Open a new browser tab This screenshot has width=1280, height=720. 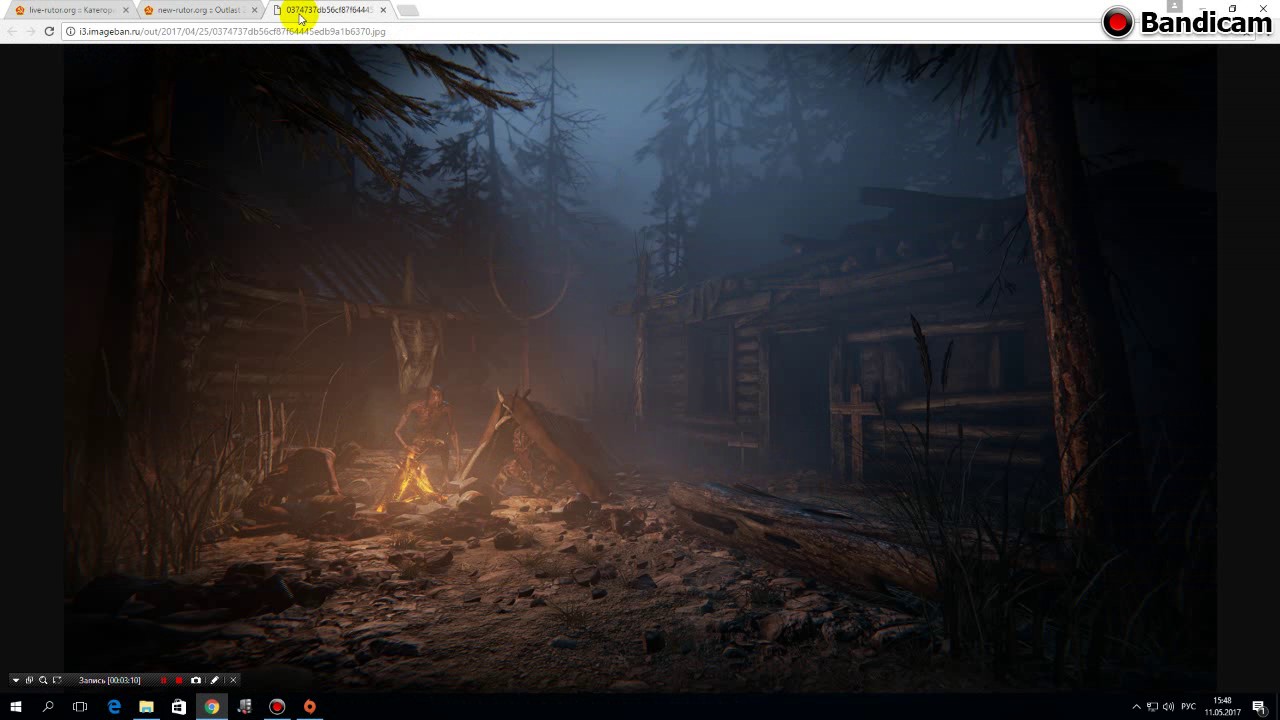(407, 10)
